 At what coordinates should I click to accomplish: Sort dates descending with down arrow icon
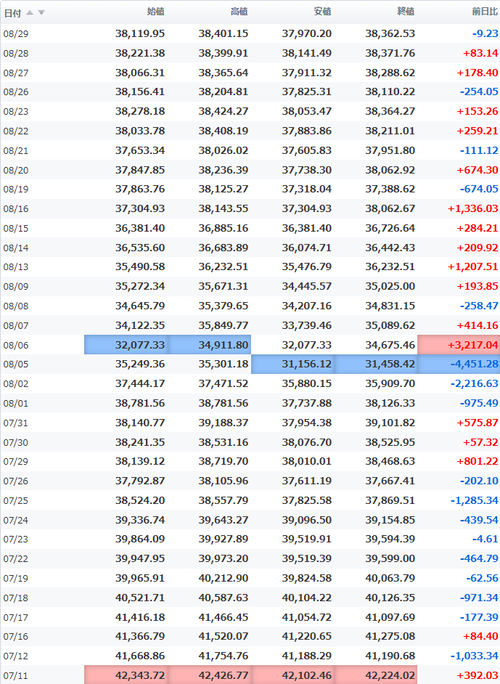[x=41, y=12]
